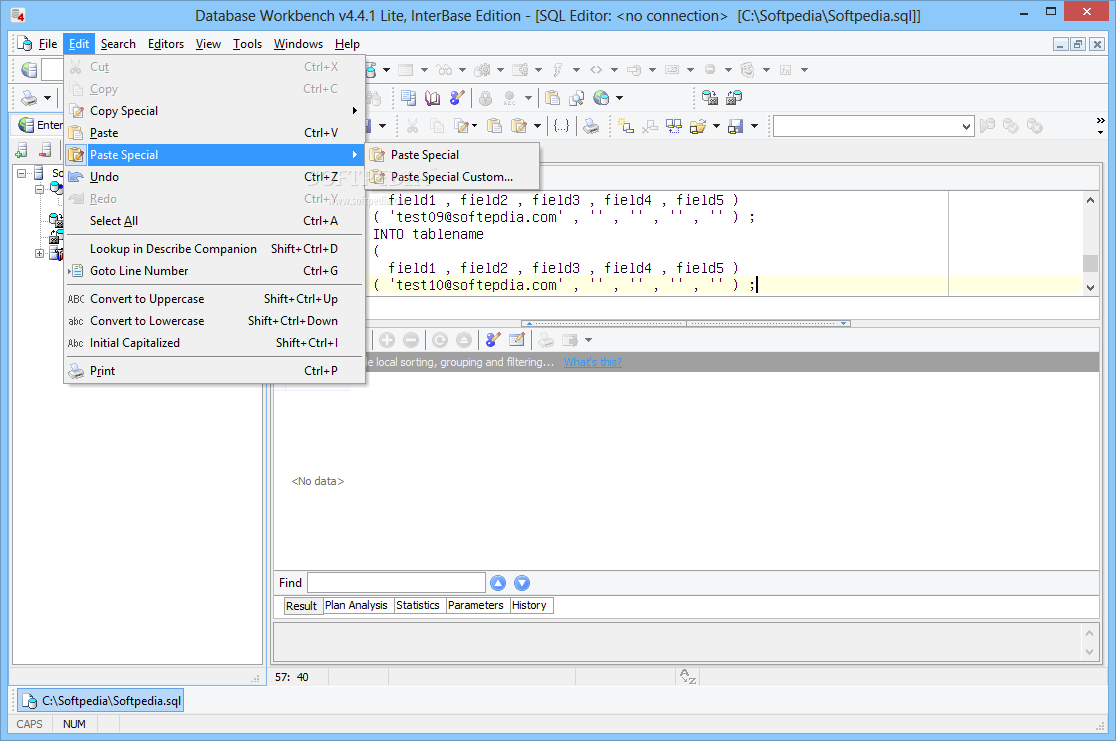Click the save floppy disk icon
Image resolution: width=1116 pixels, height=741 pixels.
tap(736, 126)
